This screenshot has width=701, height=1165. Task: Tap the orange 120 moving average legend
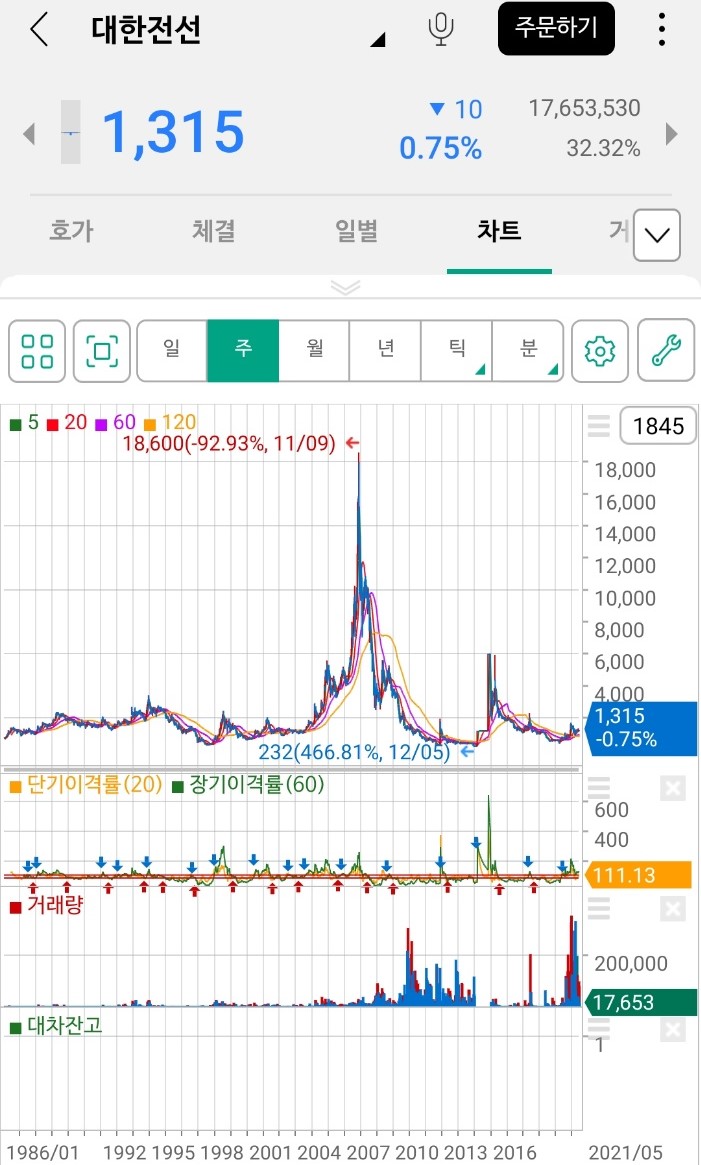(169, 423)
